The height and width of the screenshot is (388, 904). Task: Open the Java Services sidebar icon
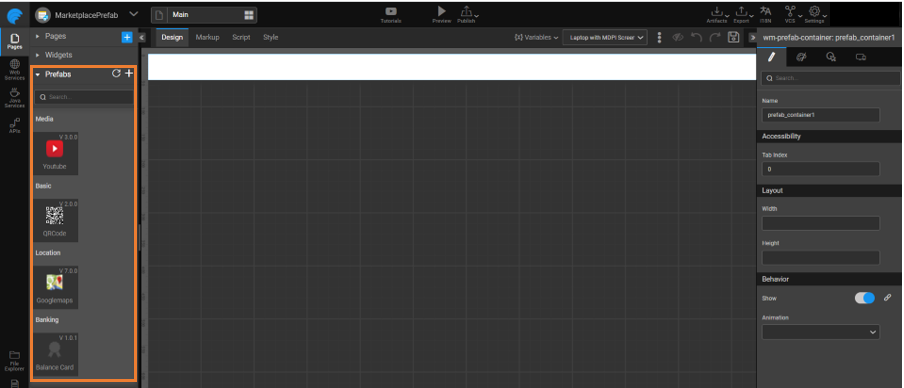14,92
